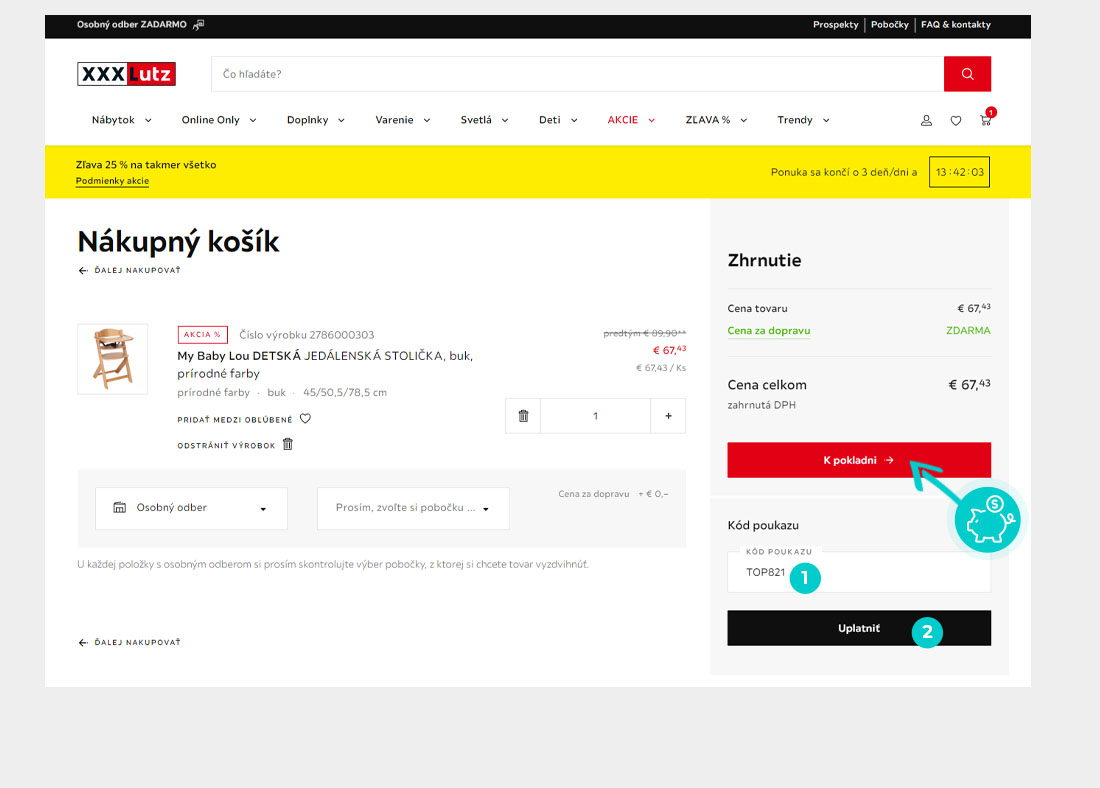Expand the AKCIE menu

pyautogui.click(x=631, y=120)
